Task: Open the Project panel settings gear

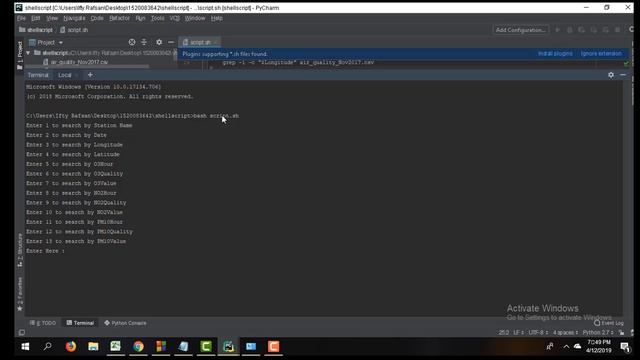Action: pyautogui.click(x=159, y=42)
